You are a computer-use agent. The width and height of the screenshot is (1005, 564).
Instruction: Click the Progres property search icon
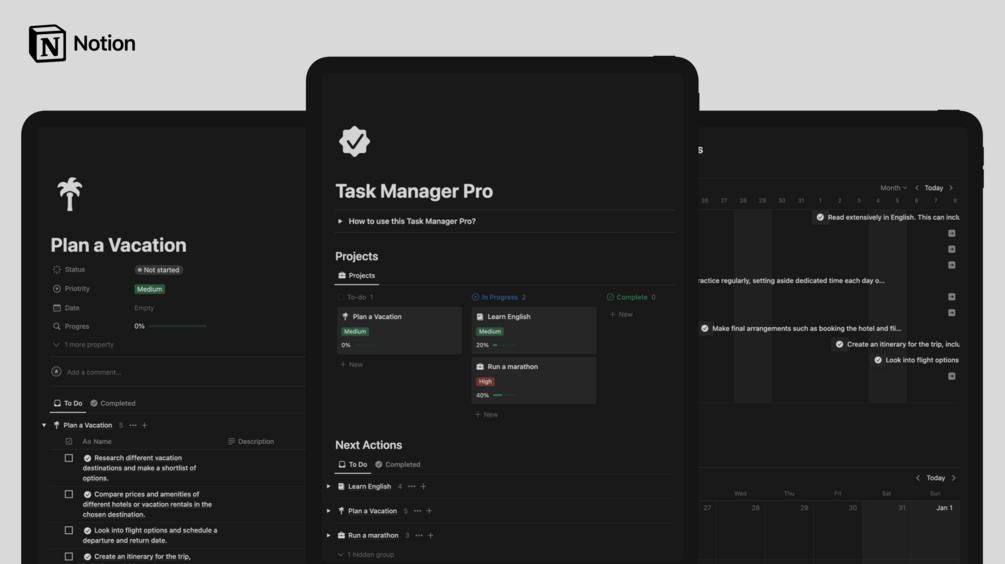(x=56, y=326)
